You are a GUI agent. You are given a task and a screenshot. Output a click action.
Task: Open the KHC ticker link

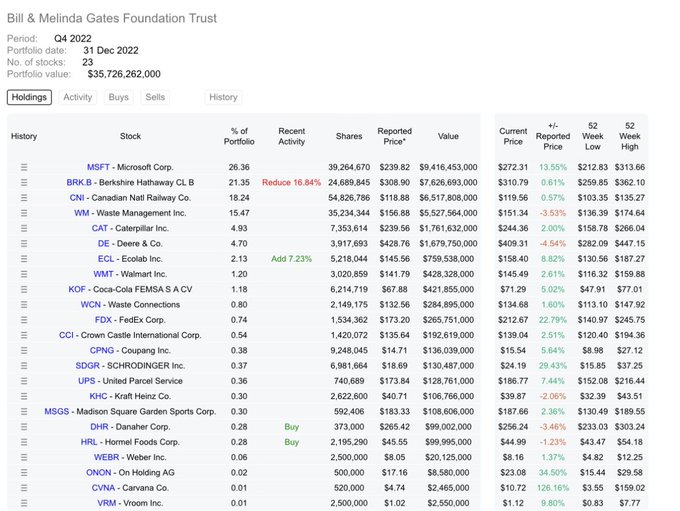(x=98, y=396)
